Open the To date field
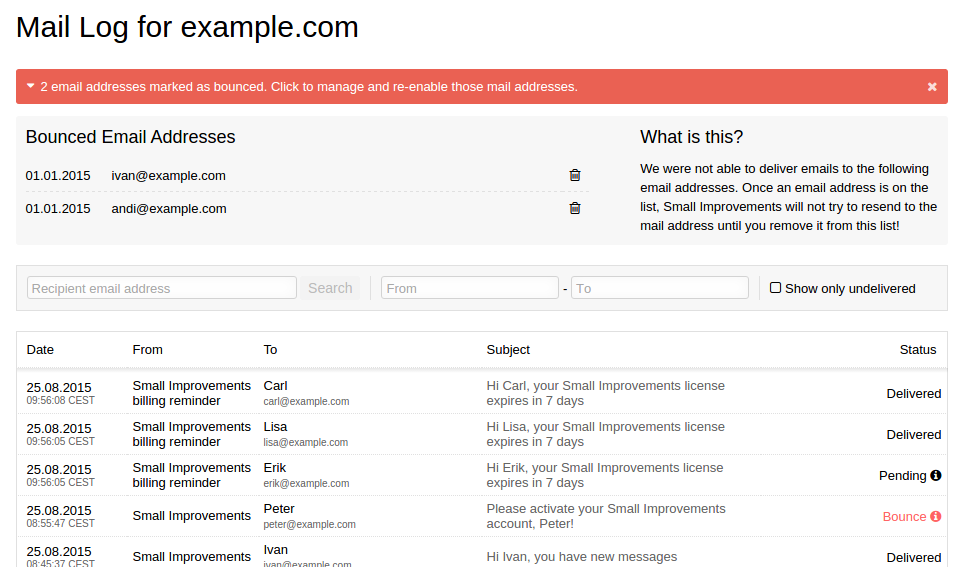This screenshot has height=567, width=963. 660,287
